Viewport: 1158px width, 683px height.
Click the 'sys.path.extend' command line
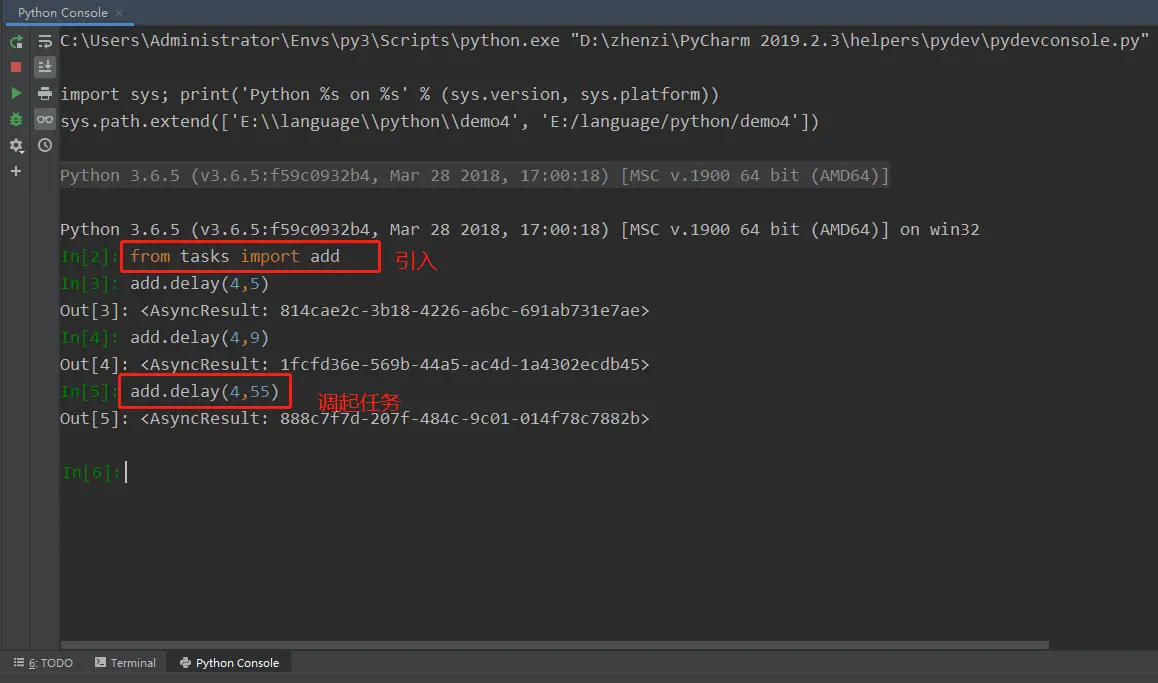pos(439,122)
